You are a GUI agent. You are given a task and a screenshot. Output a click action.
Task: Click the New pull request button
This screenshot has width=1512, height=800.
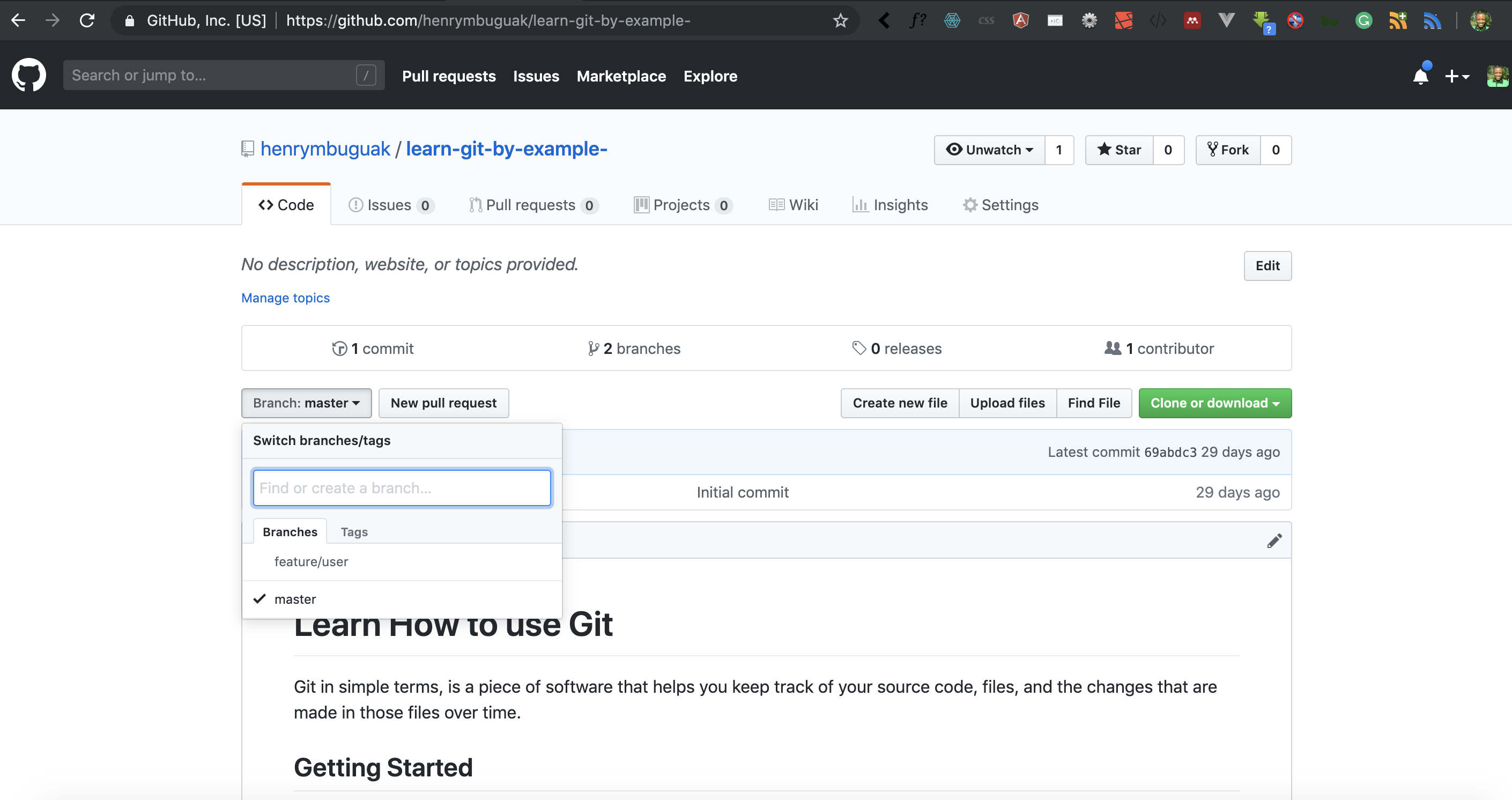[x=444, y=403]
